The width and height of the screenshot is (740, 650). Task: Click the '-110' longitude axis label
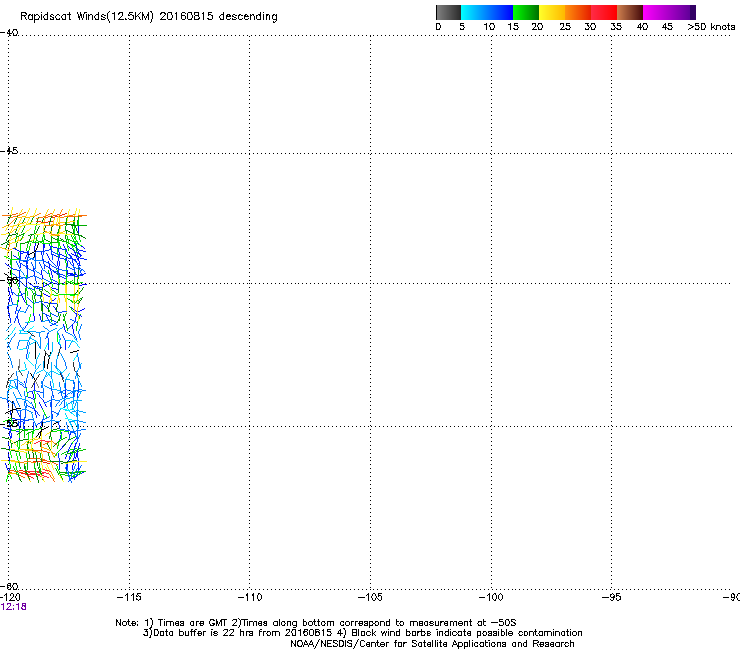coord(250,598)
